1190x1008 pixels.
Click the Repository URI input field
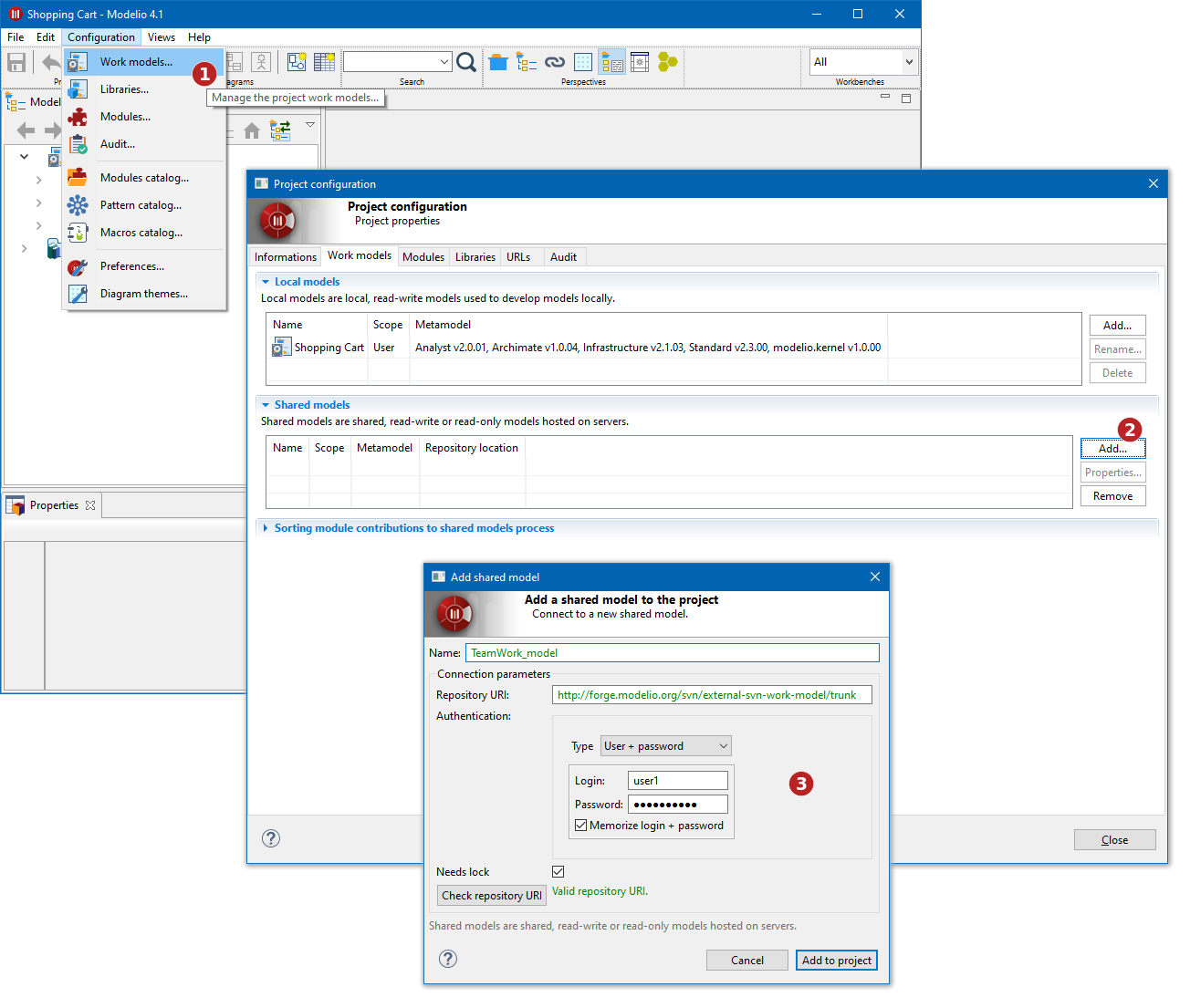(712, 695)
